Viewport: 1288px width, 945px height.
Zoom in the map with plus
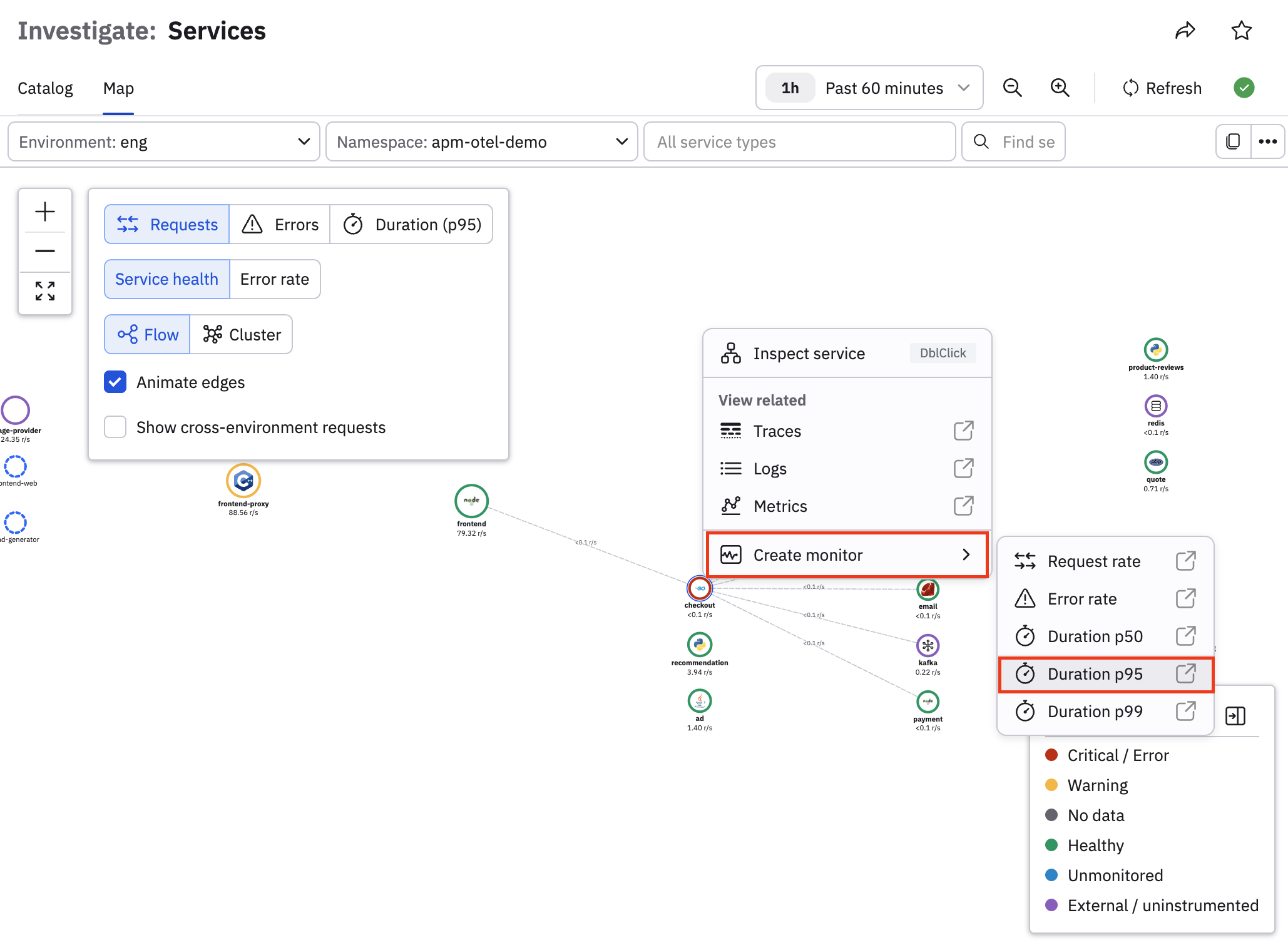(45, 212)
